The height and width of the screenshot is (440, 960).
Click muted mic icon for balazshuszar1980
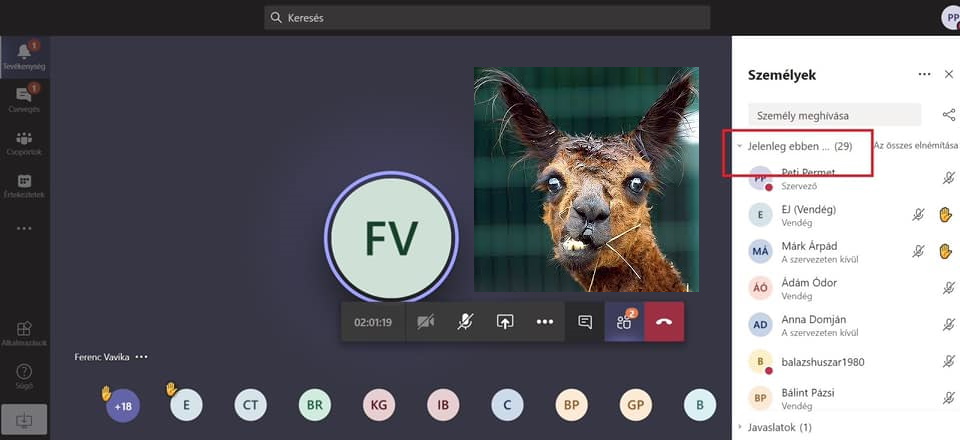pyautogui.click(x=948, y=362)
